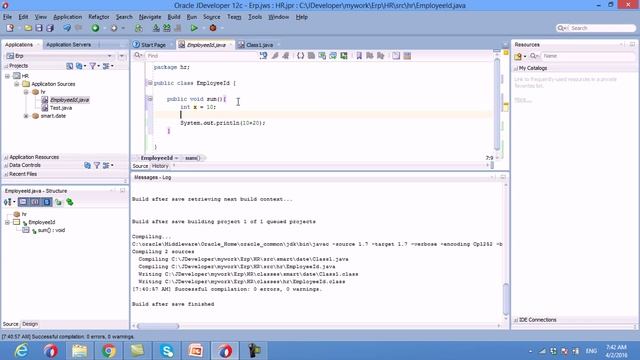Switch to the History editor tab
Image resolution: width=640 pixels, height=360 pixels.
(160, 166)
